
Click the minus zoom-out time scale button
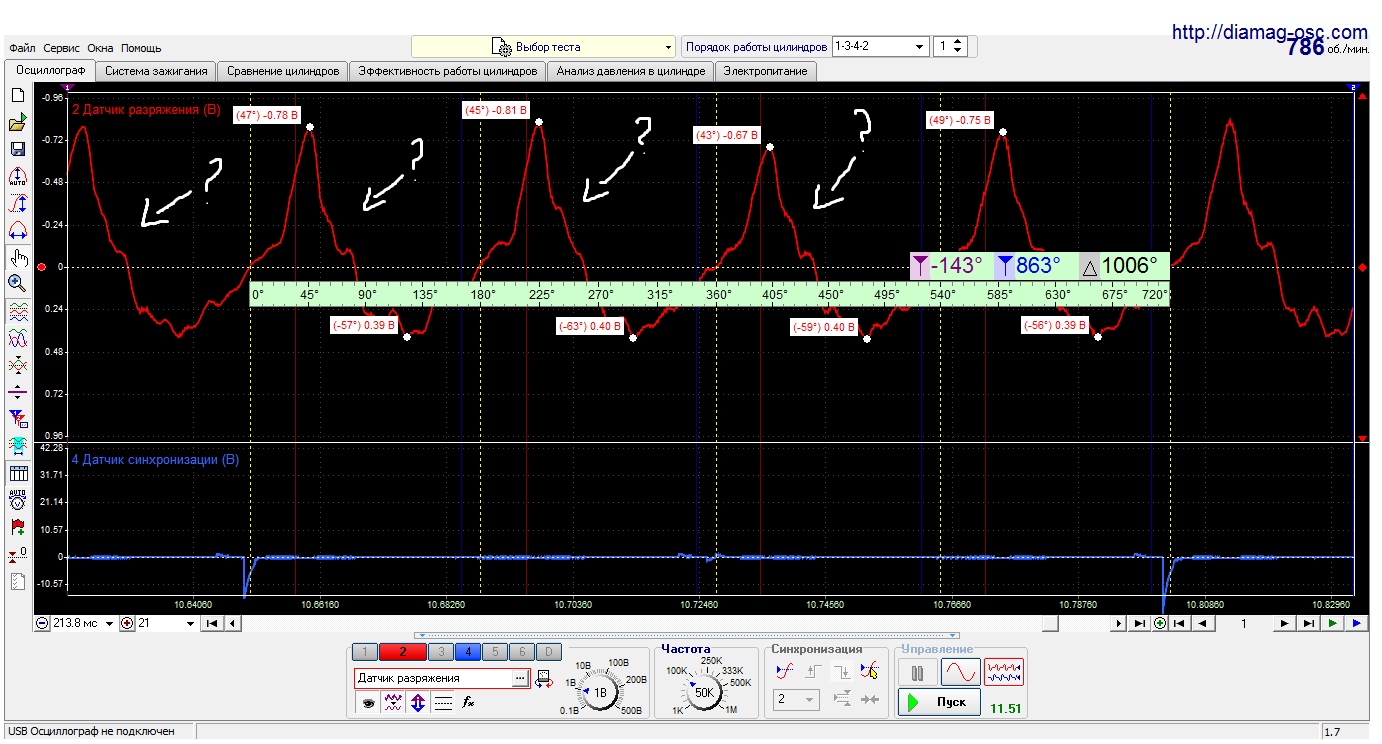tap(42, 623)
